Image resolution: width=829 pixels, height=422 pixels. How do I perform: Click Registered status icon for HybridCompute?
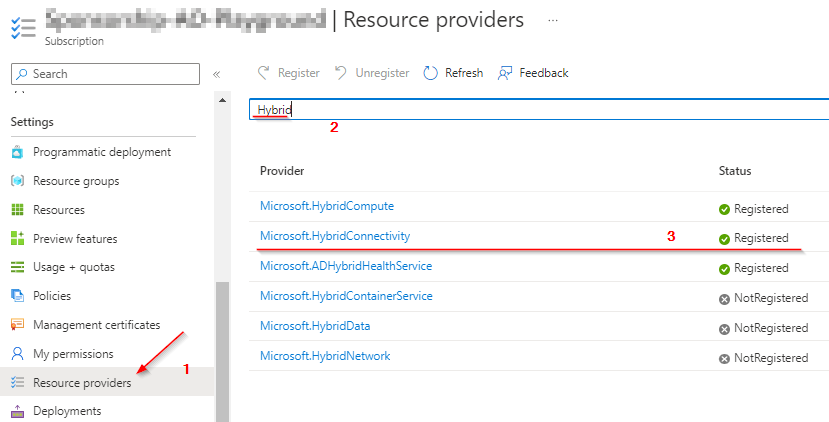tap(724, 209)
